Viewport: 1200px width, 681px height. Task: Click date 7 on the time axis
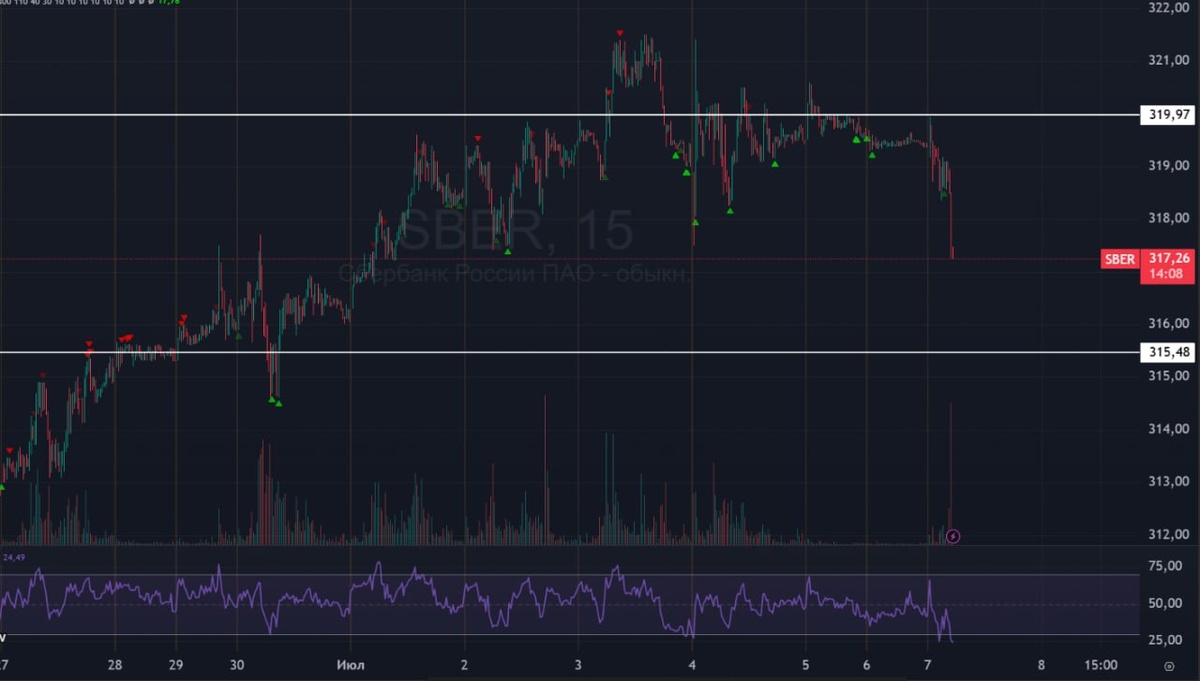tap(928, 665)
